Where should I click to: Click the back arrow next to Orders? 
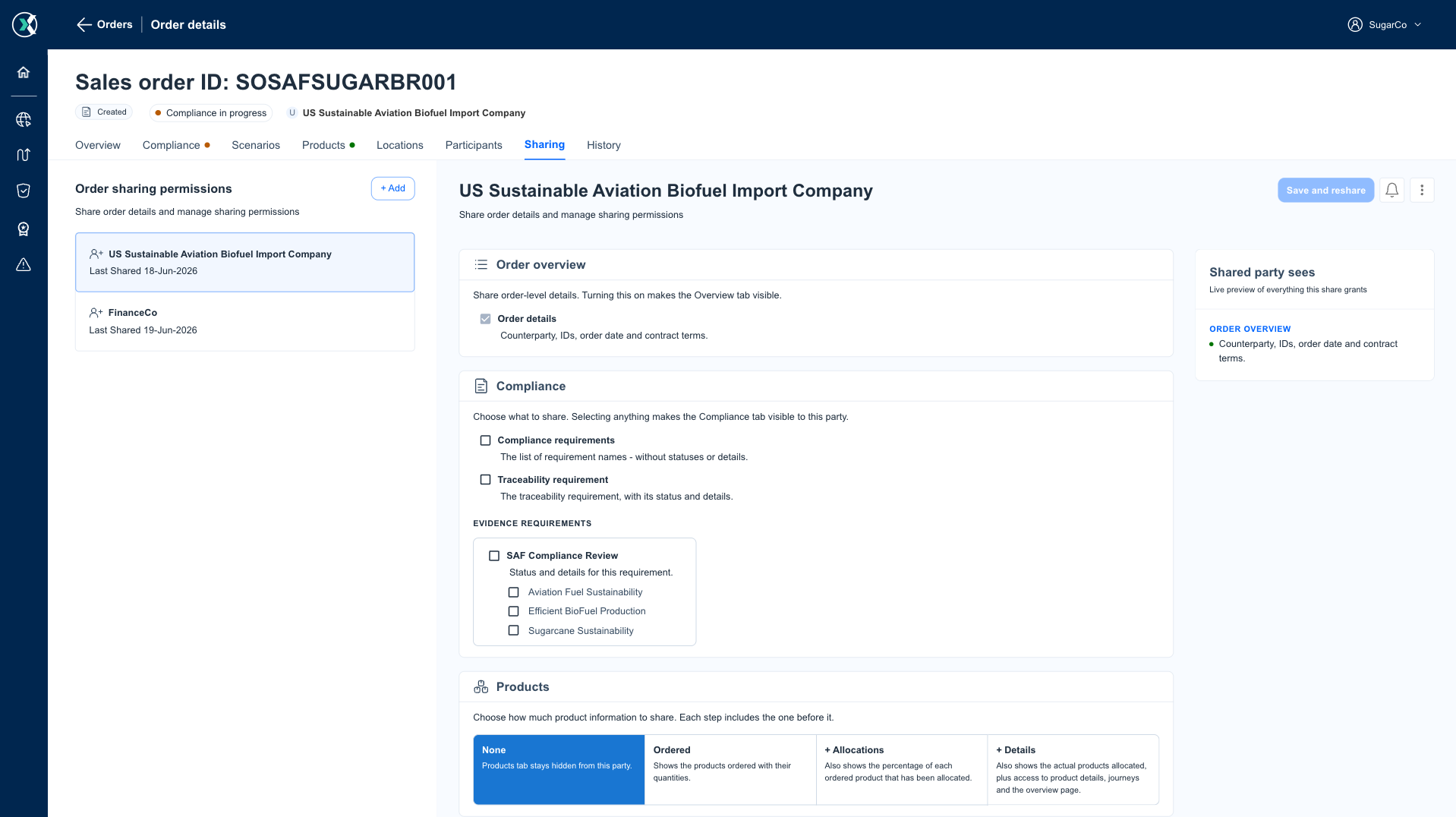click(x=84, y=25)
